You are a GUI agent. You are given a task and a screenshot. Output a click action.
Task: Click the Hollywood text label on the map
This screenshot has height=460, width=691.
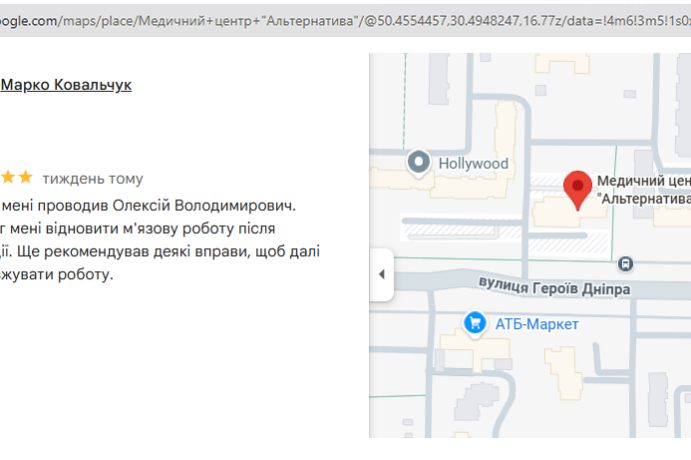click(x=473, y=163)
